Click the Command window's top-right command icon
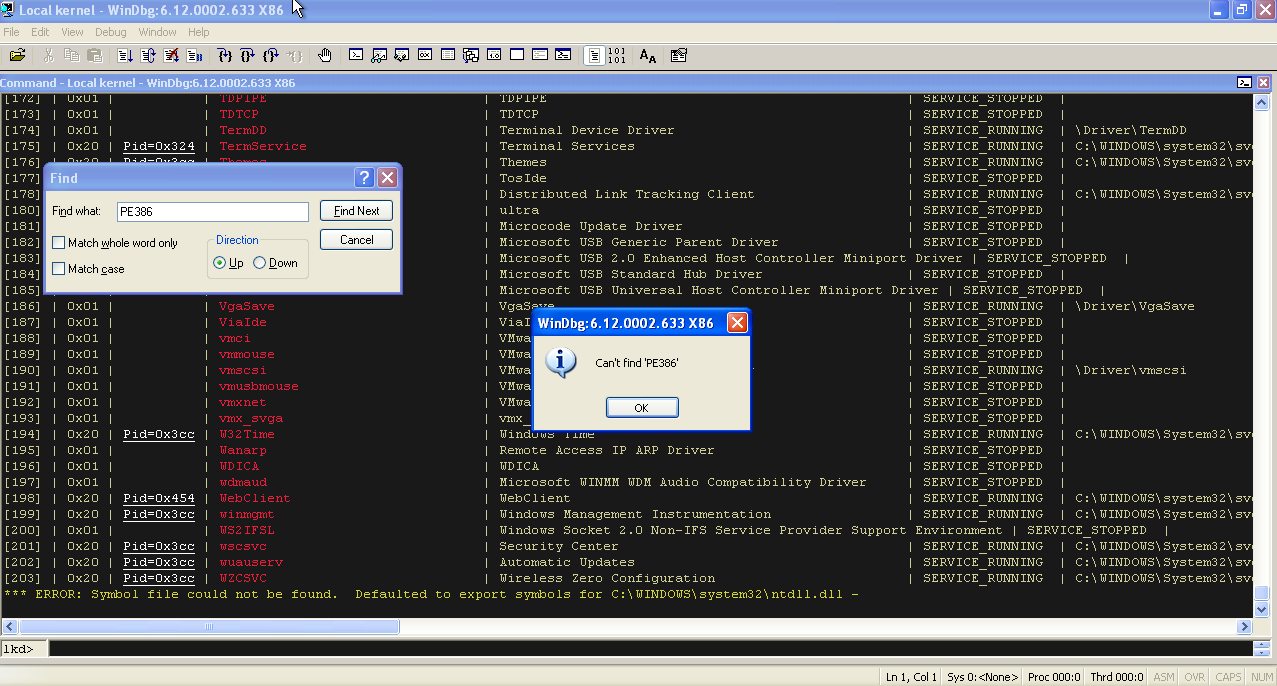1277x686 pixels. (x=1244, y=83)
